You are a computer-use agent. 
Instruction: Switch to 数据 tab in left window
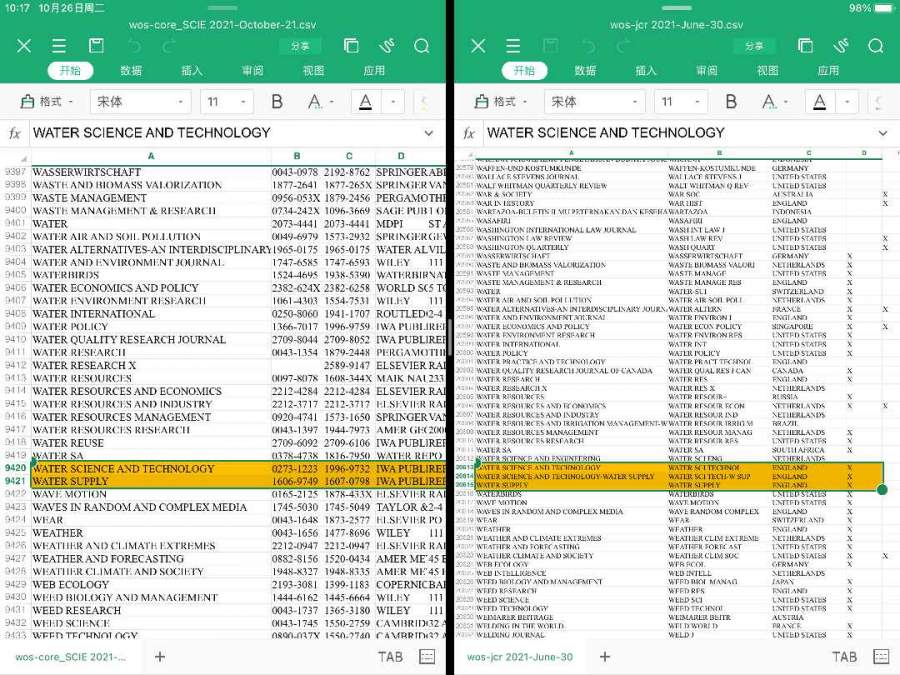(x=131, y=71)
